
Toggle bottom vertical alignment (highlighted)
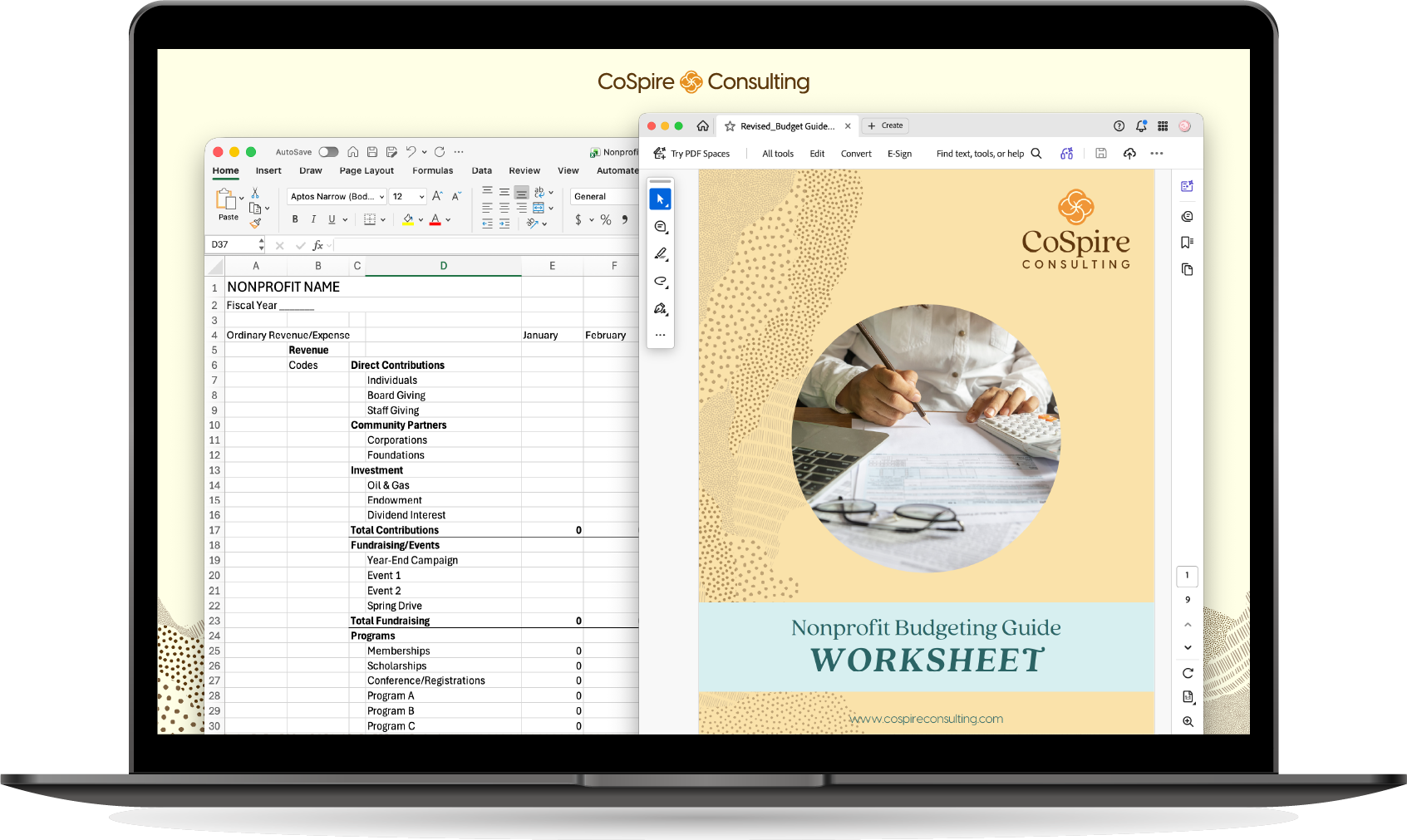pyautogui.click(x=521, y=192)
